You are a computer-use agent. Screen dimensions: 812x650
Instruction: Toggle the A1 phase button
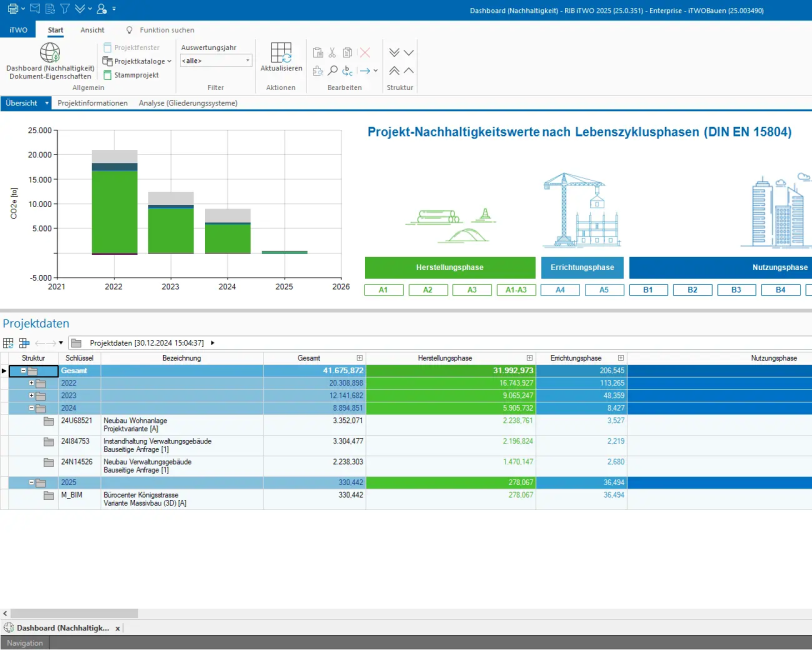pos(384,290)
